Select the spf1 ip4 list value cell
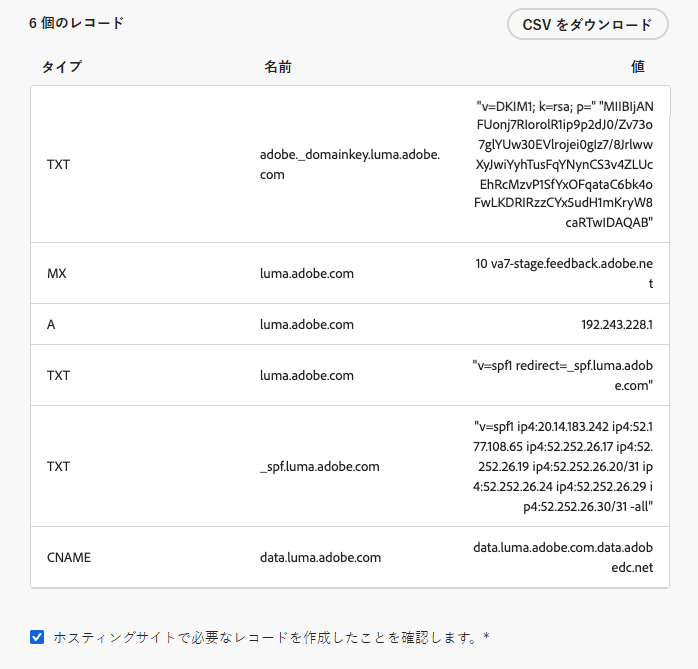The image size is (698, 669). (x=563, y=466)
